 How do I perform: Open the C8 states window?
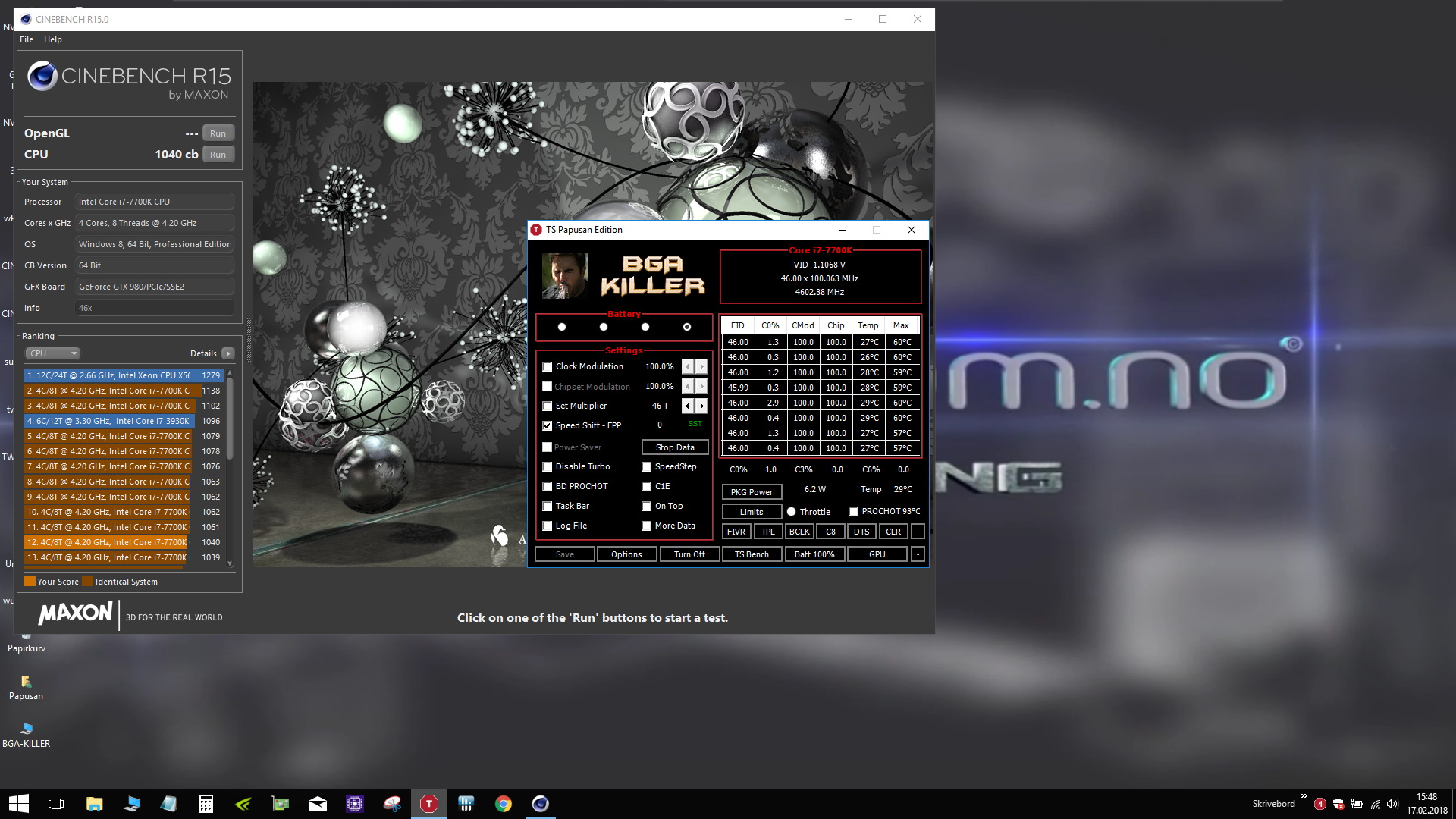tap(831, 532)
